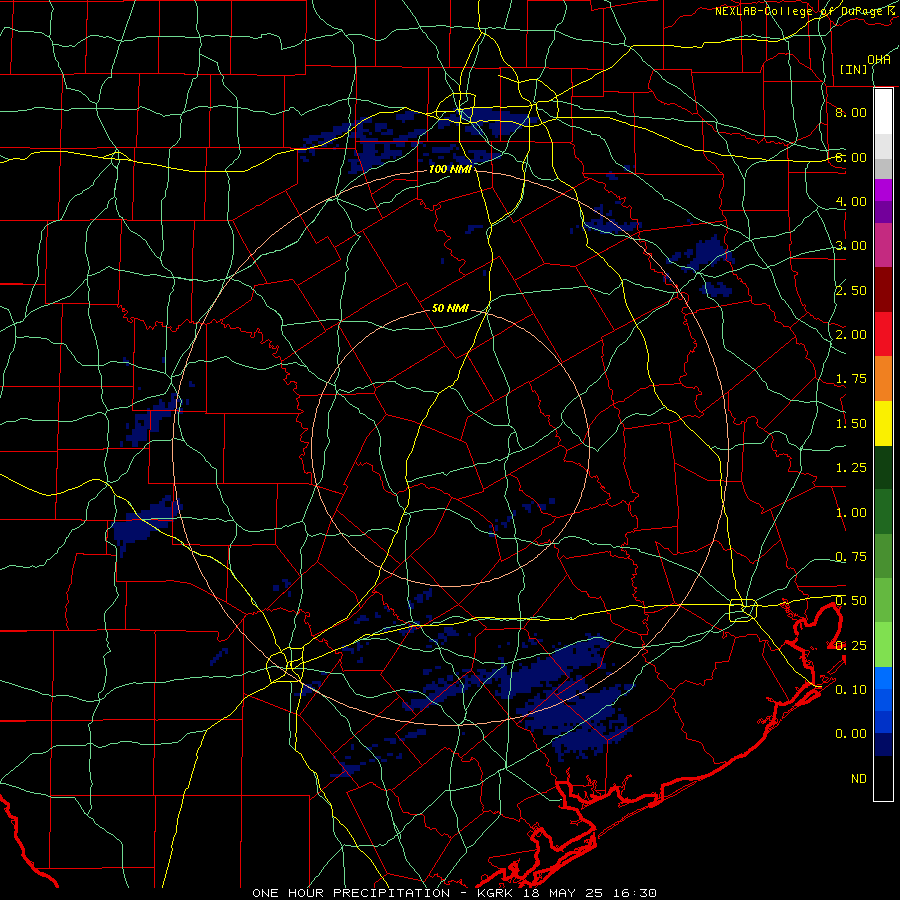The height and width of the screenshot is (900, 900).
Task: Click the 0.75 legend value
Action: (x=851, y=557)
